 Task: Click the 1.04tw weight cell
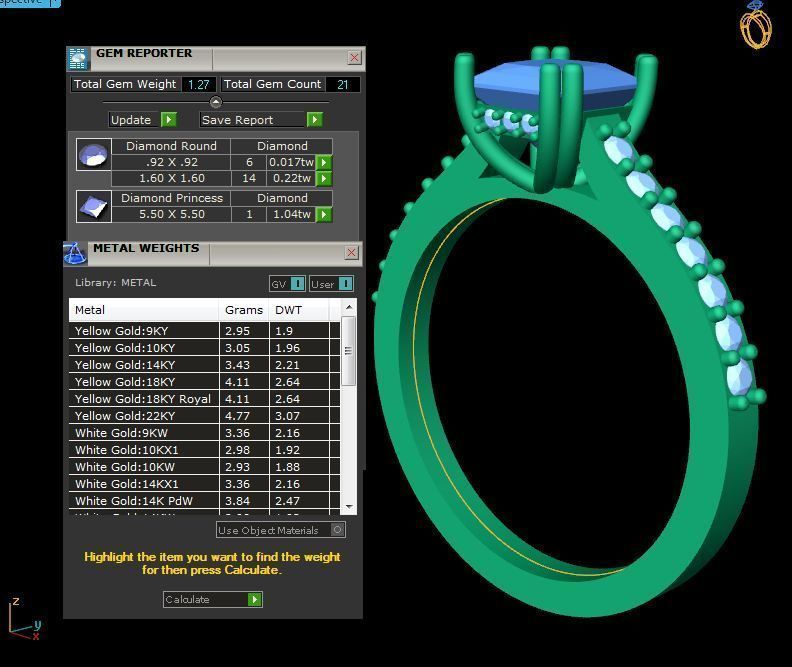[291, 214]
